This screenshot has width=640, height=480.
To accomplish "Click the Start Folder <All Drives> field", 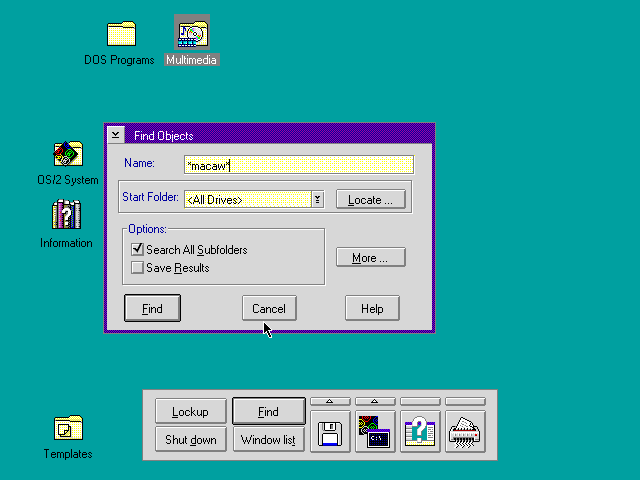I will [x=248, y=200].
